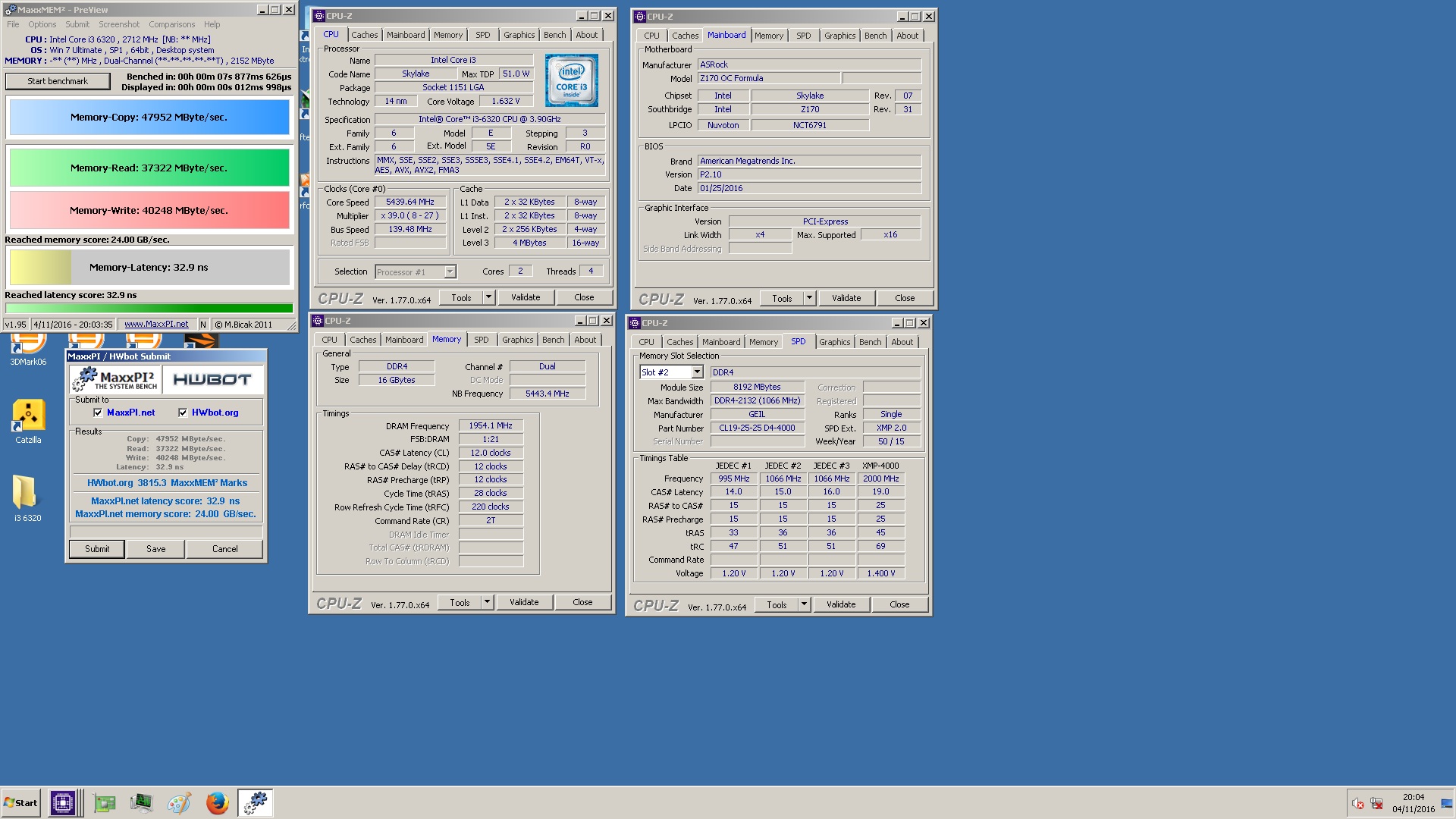Launch Firefox from the taskbar
Image resolution: width=1456 pixels, height=819 pixels.
point(217,802)
